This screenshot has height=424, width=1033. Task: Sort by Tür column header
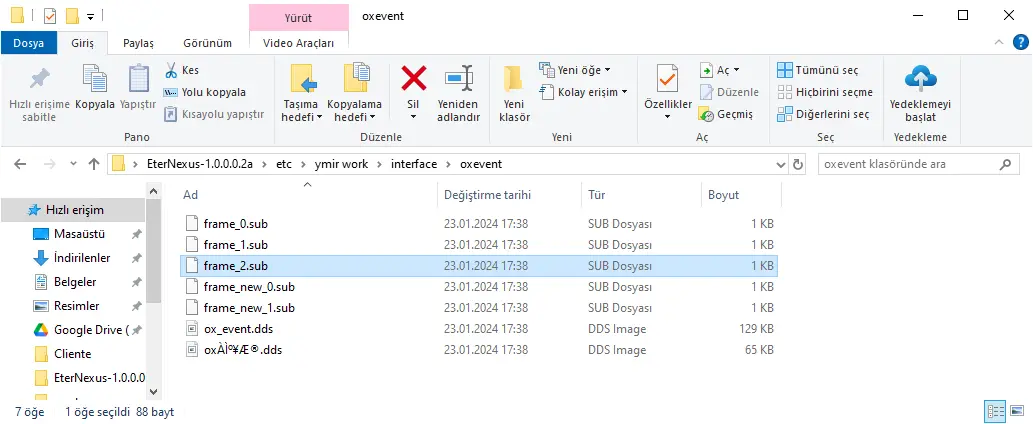pyautogui.click(x=641, y=195)
